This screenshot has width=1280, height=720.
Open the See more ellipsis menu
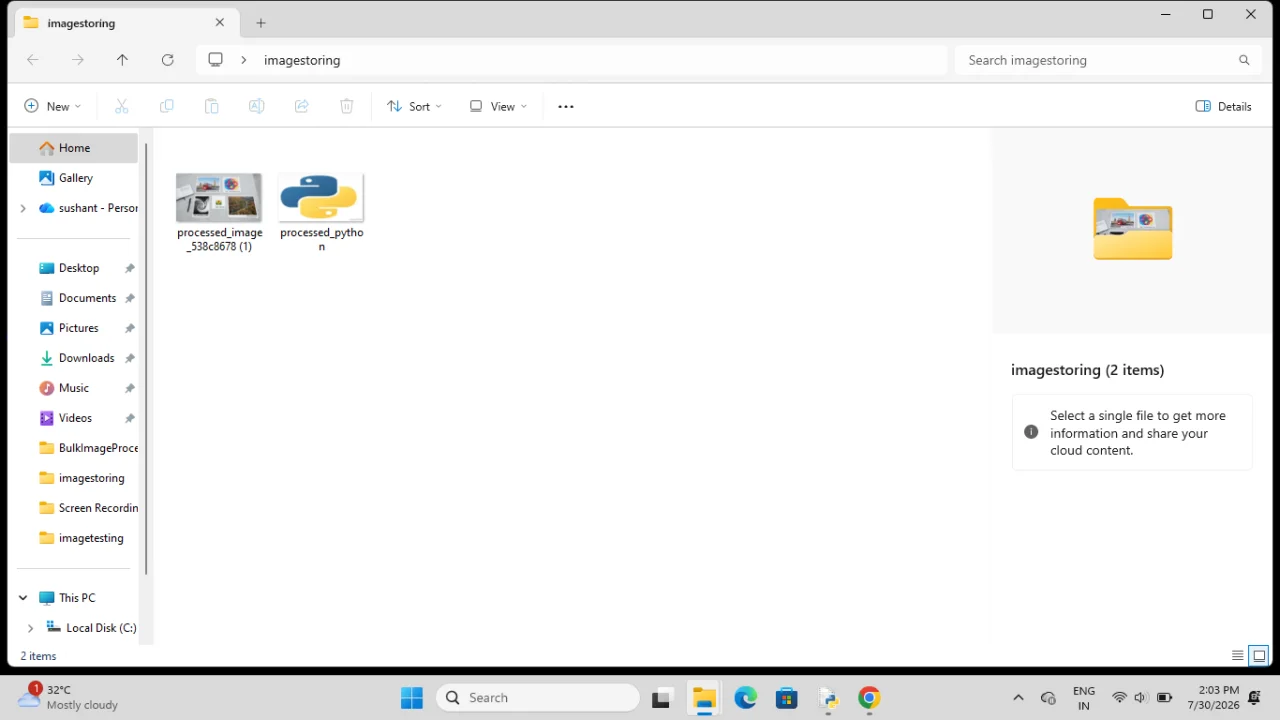point(566,106)
